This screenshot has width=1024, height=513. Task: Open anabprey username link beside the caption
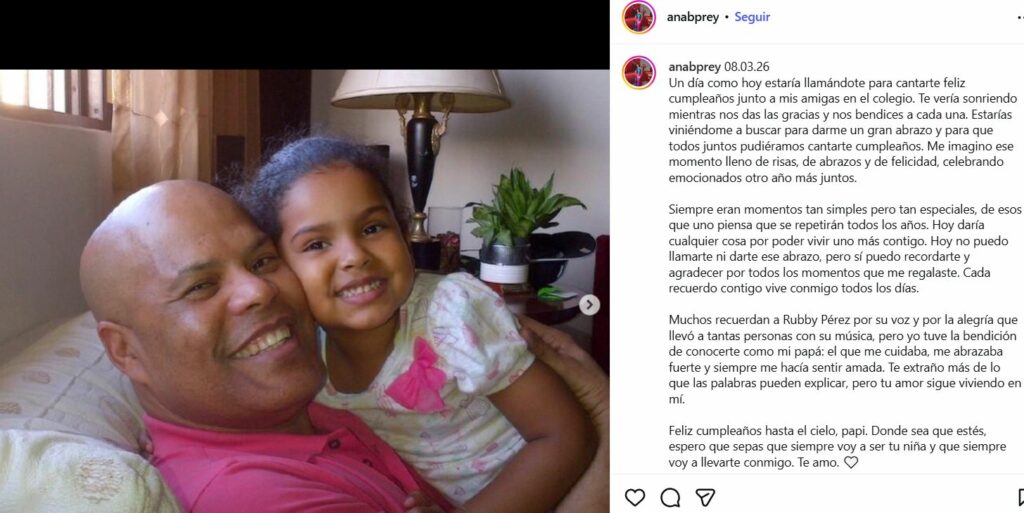tap(694, 67)
